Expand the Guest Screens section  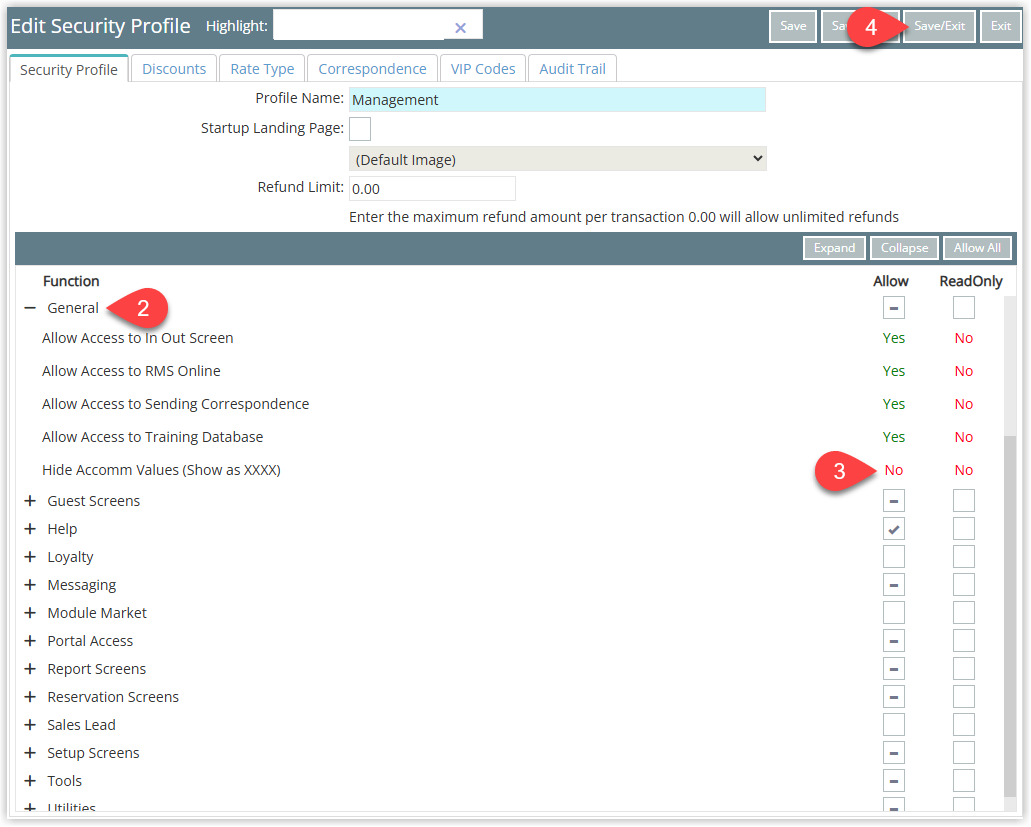[30, 501]
